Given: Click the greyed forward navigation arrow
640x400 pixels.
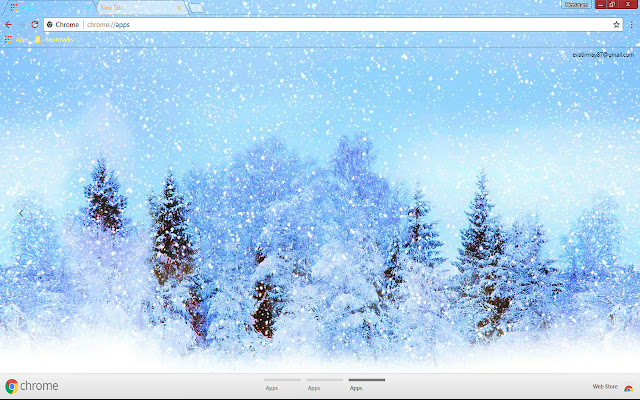Looking at the screenshot, I should click(22, 24).
